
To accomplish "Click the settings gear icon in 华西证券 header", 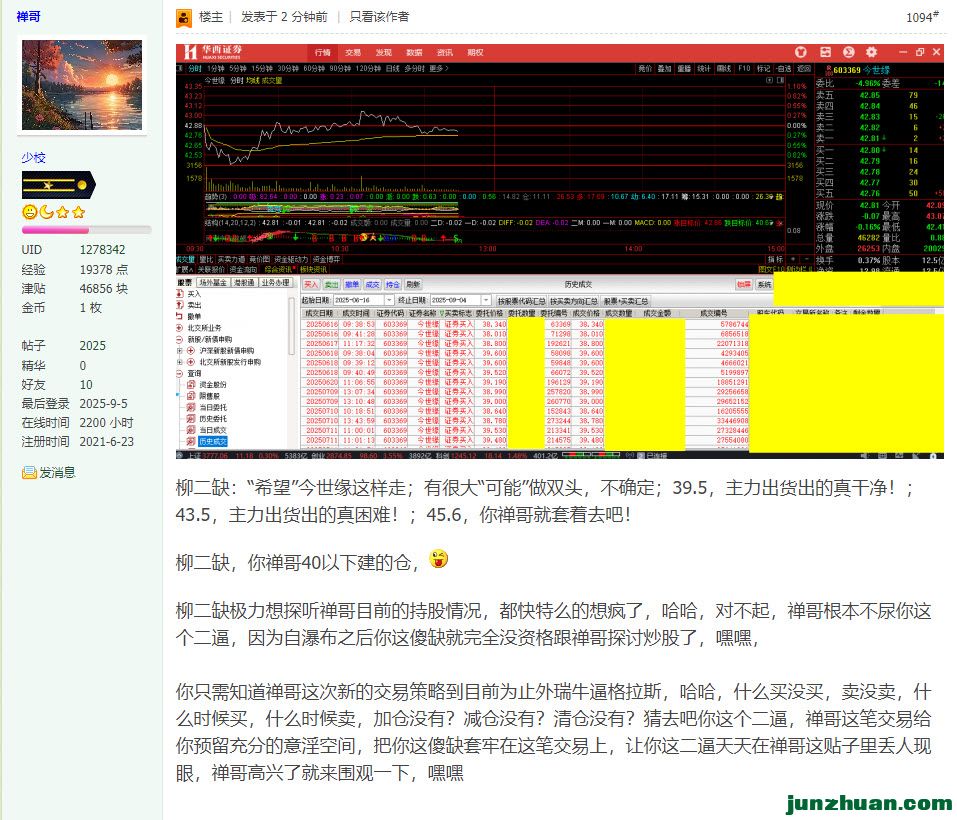I will pyautogui.click(x=870, y=51).
